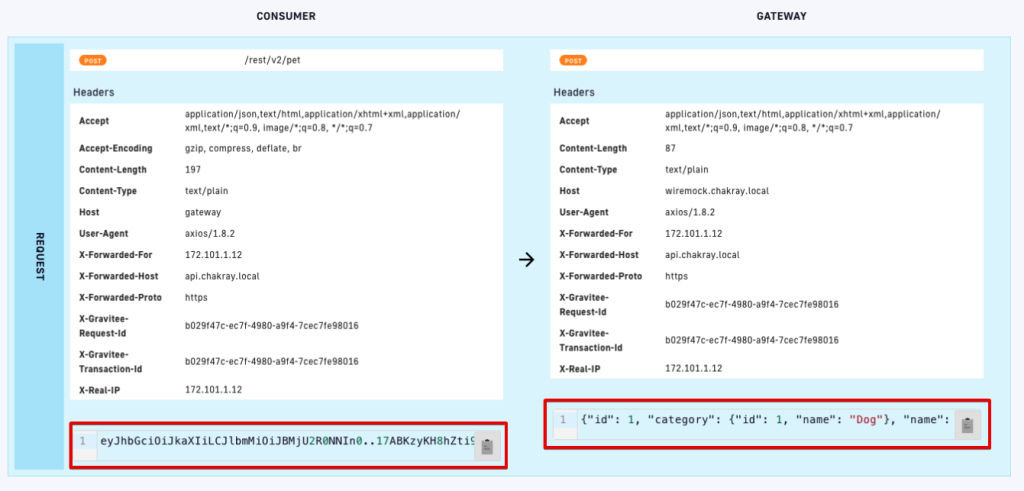Select the Accept header name in Consumer
Viewport: 1024px width, 491px height.
click(94, 121)
